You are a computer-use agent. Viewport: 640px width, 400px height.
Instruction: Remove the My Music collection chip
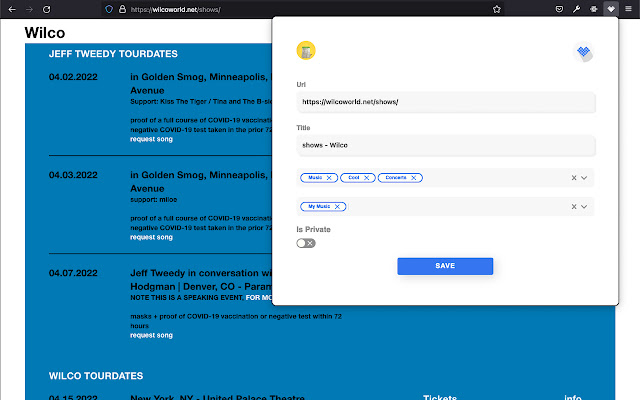[x=337, y=207]
